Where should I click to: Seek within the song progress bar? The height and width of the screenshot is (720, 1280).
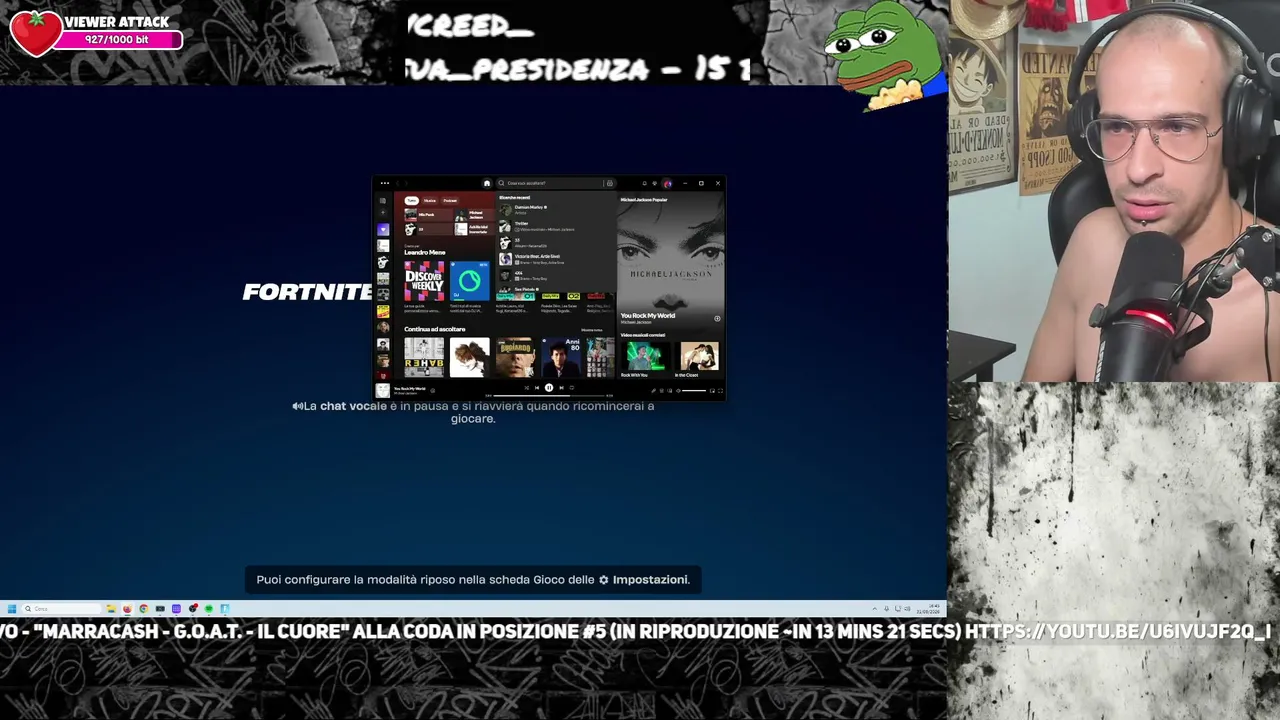tap(548, 396)
